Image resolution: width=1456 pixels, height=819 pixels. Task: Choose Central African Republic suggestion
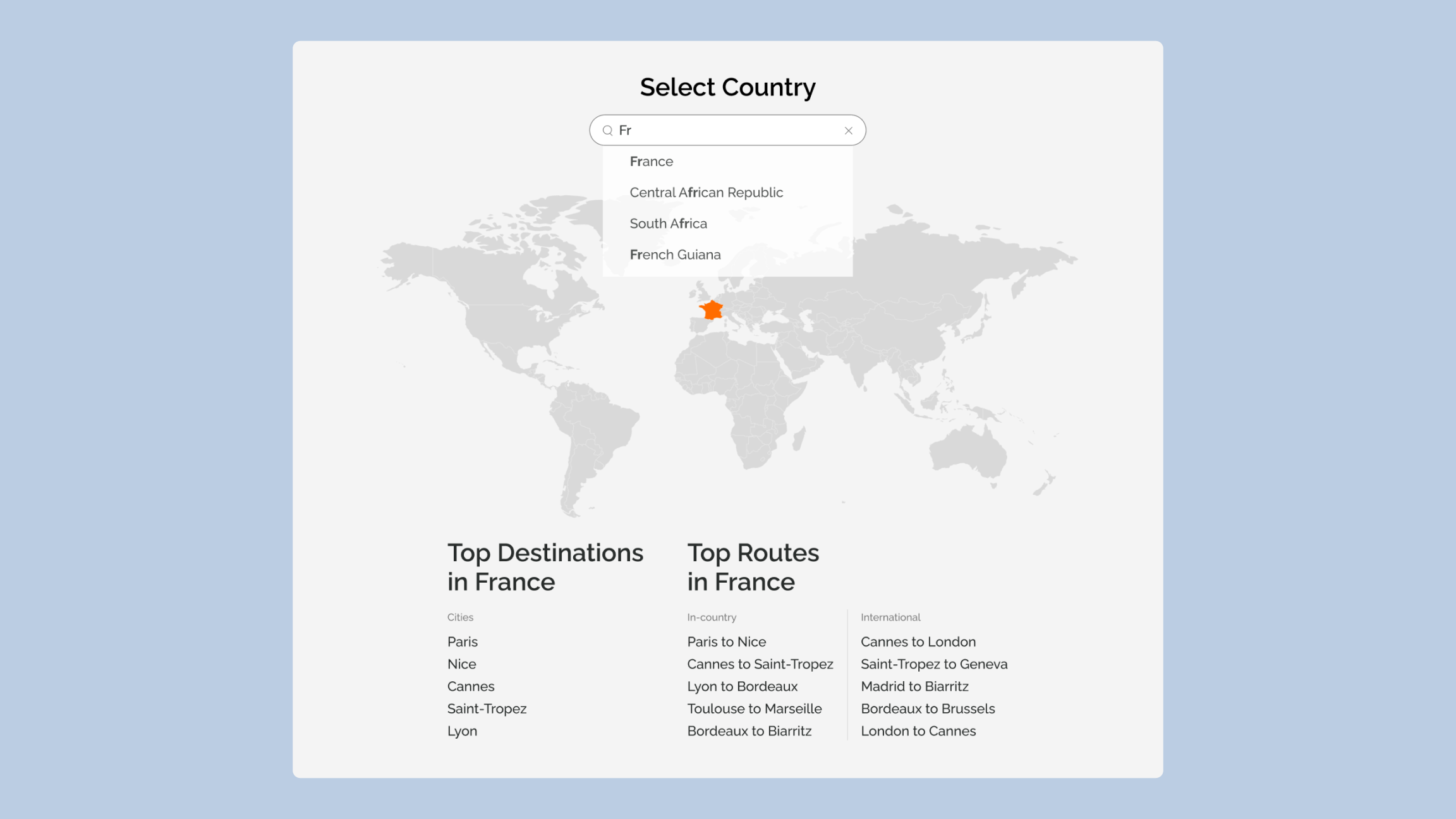point(706,193)
